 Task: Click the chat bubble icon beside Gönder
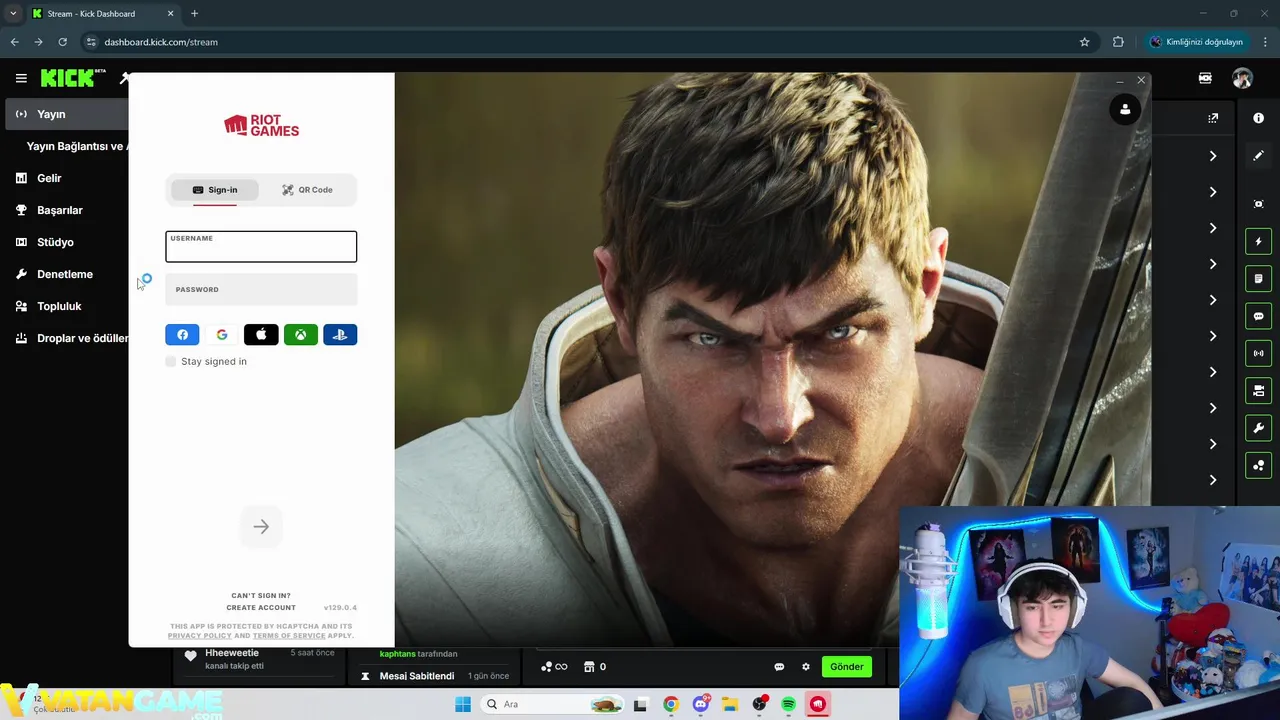[x=779, y=667]
